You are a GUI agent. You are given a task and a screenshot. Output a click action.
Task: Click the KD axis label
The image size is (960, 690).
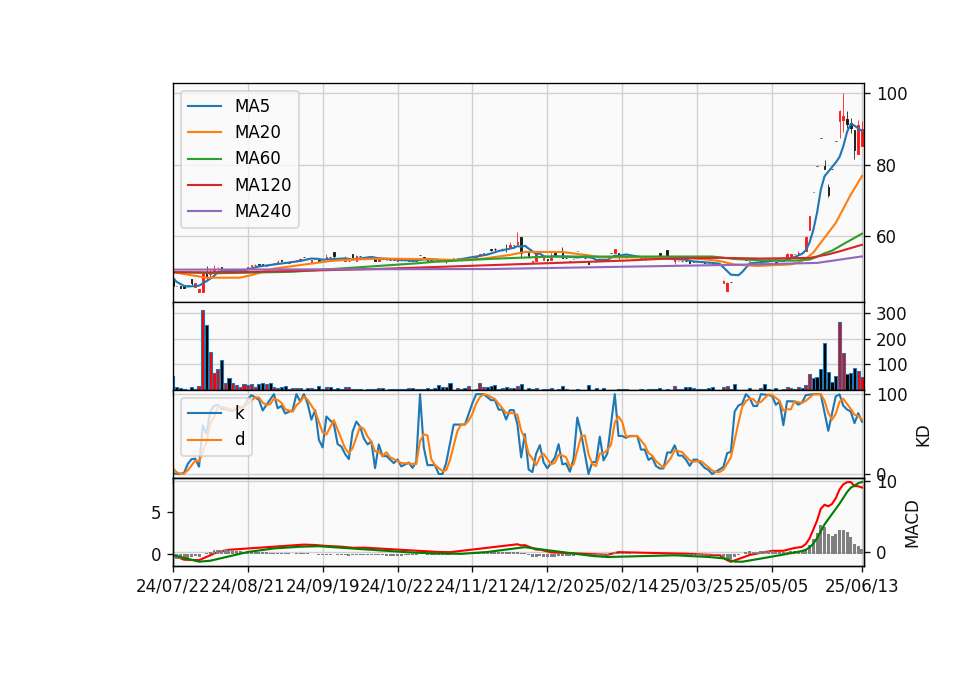pyautogui.click(x=923, y=436)
